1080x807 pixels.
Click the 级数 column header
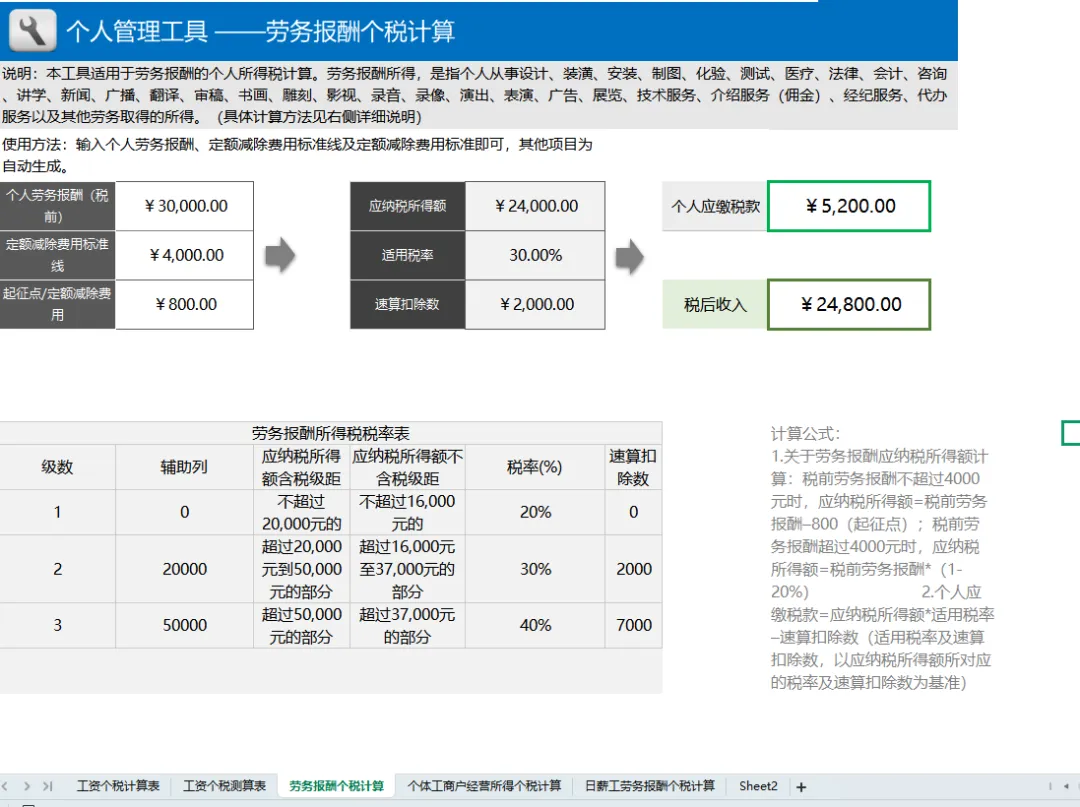click(x=57, y=467)
